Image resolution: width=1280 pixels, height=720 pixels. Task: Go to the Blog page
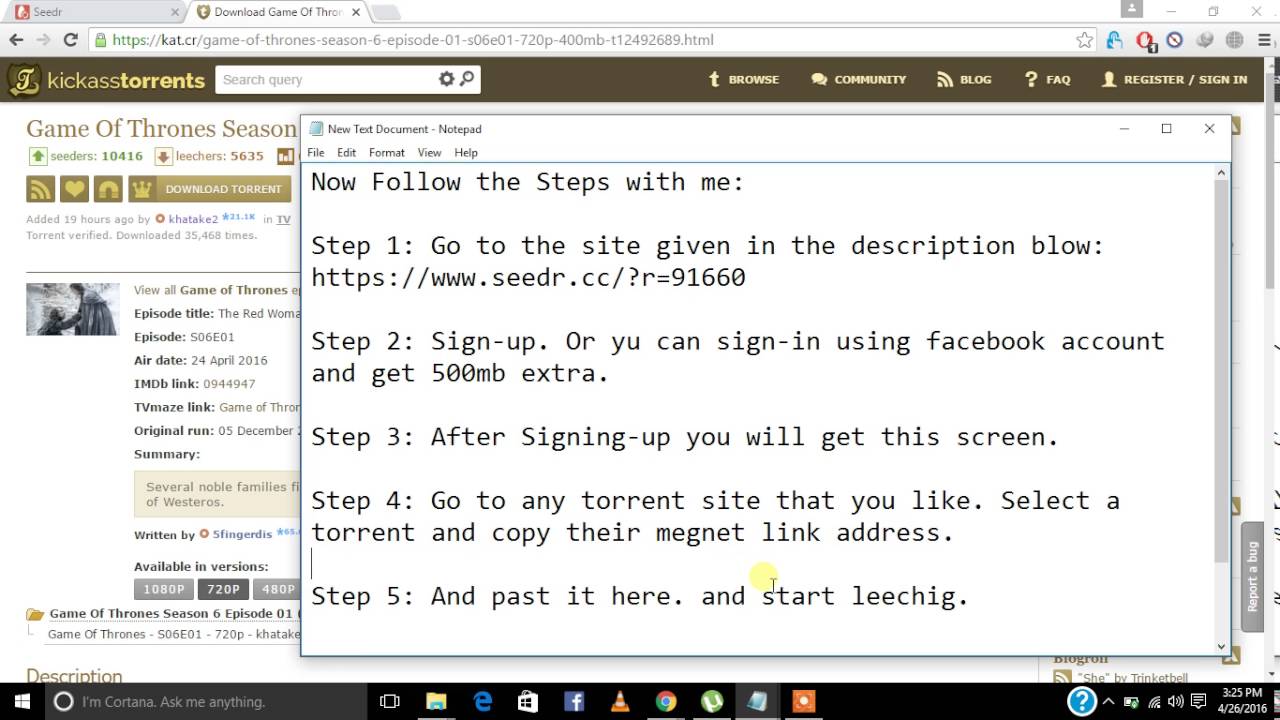(964, 79)
